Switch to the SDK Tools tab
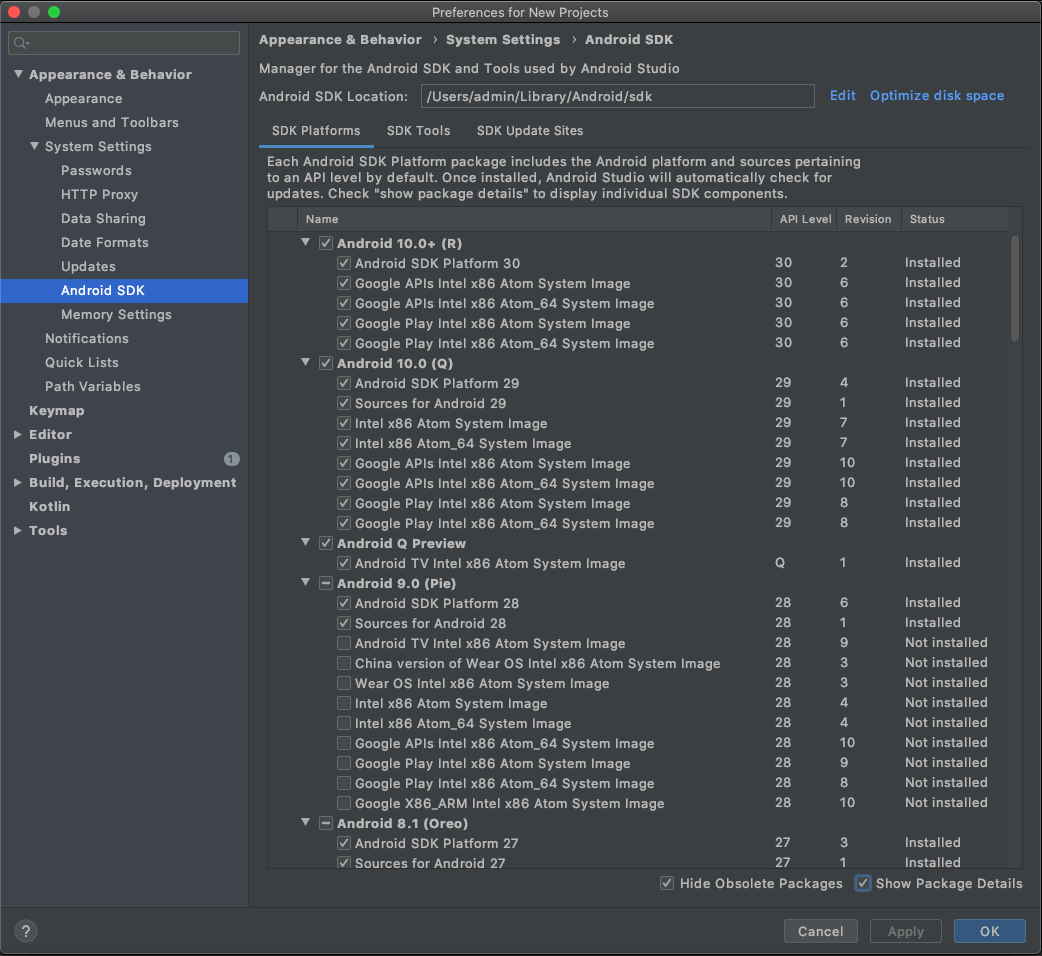Image resolution: width=1042 pixels, height=956 pixels. (x=418, y=130)
